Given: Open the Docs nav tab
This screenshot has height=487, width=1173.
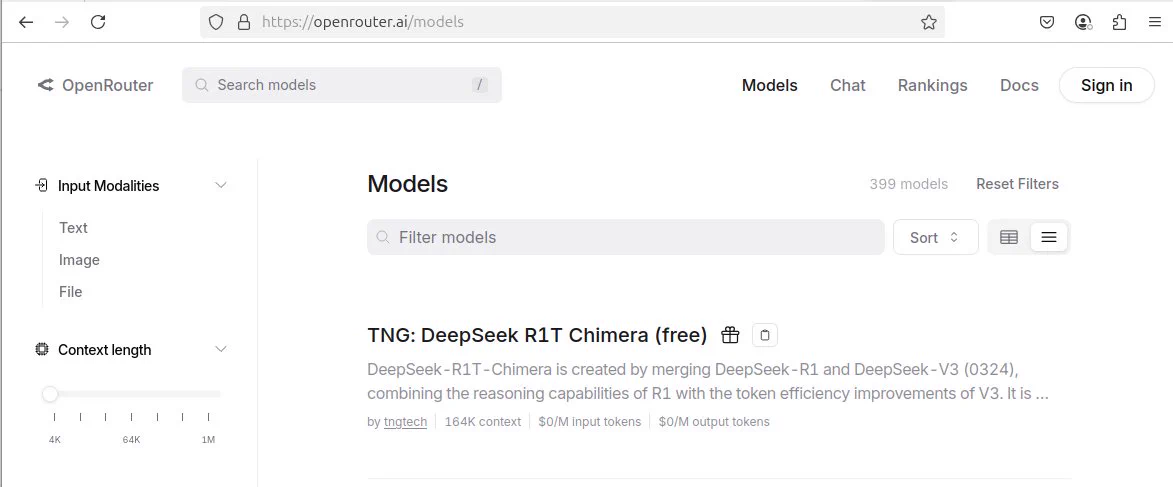Looking at the screenshot, I should (1019, 85).
